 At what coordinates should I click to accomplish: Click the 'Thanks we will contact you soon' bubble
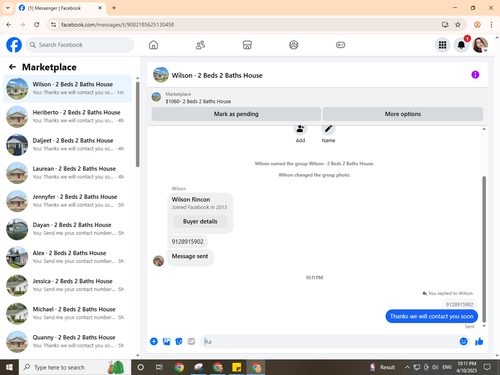click(x=432, y=316)
